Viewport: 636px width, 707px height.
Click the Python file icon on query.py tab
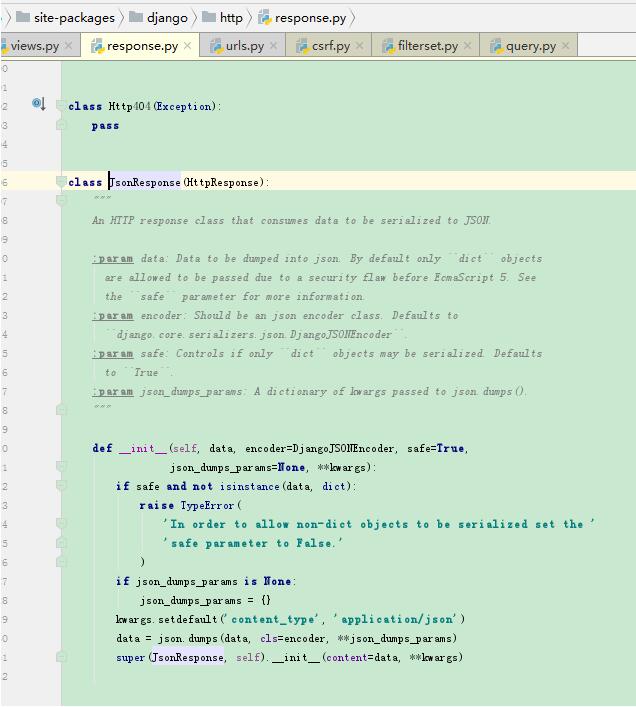[496, 46]
